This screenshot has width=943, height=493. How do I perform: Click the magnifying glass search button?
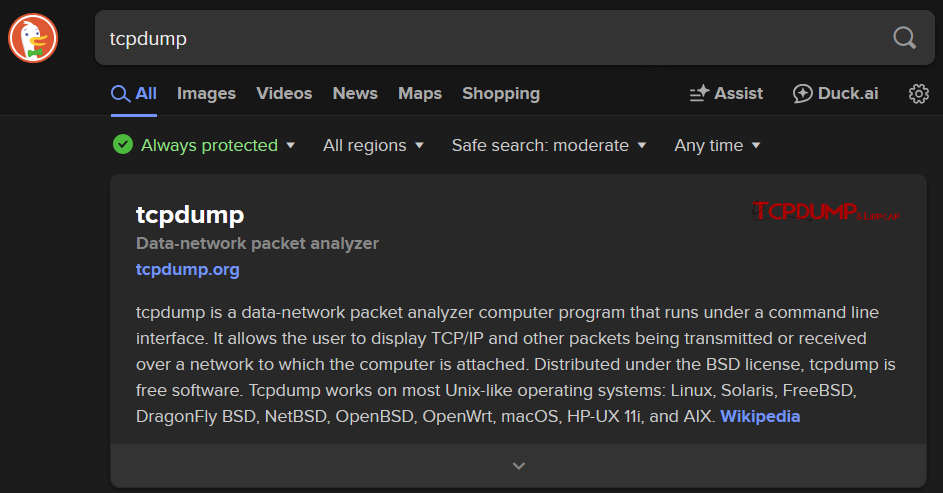(x=904, y=38)
